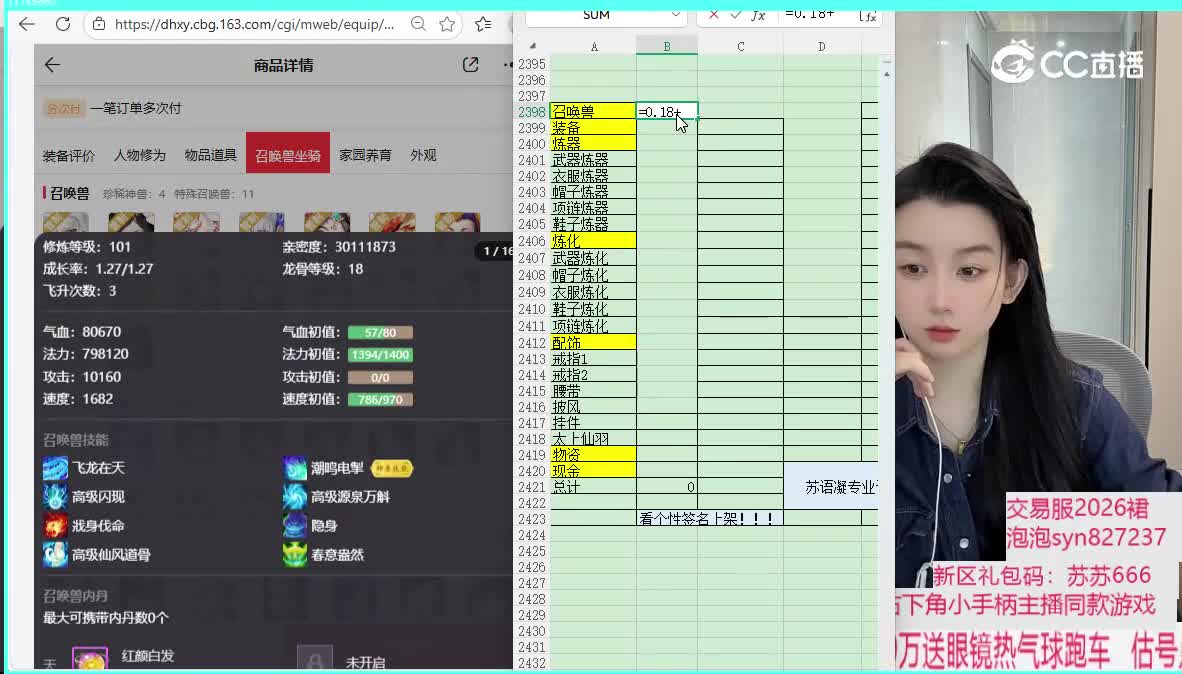Viewport: 1182px width, 674px height.
Task: Select the 飞龙在天 skill icon
Action: [x=55, y=468]
